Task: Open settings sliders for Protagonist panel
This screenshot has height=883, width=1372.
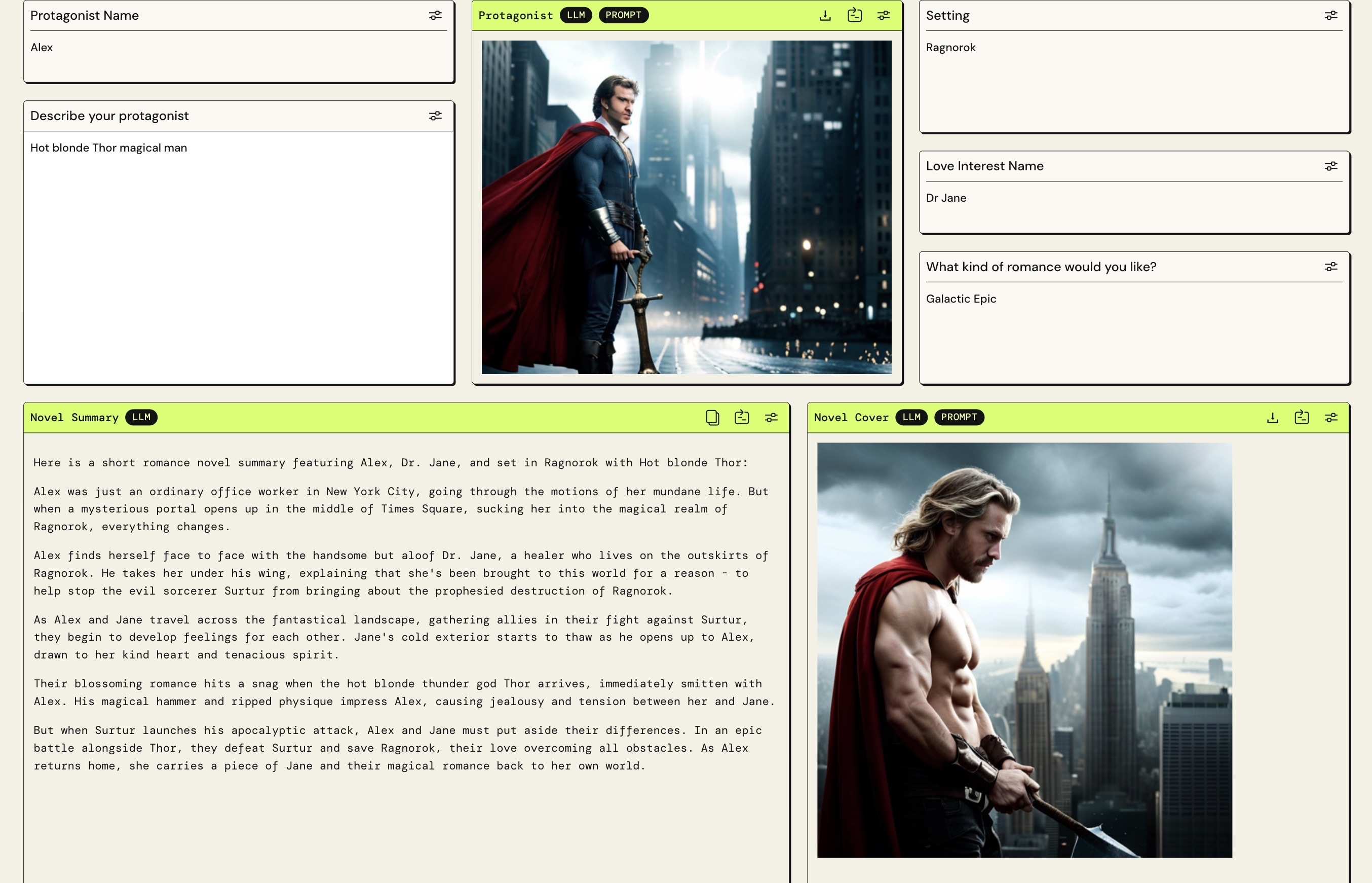Action: click(884, 16)
